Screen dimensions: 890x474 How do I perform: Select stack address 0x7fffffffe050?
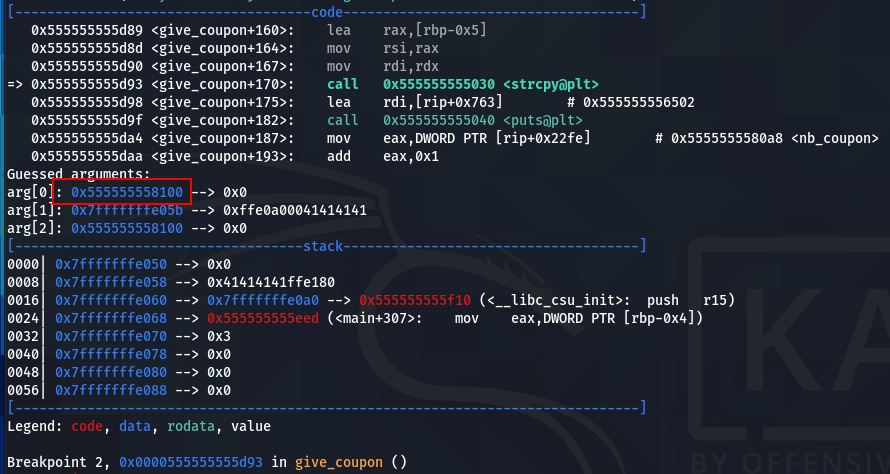[x=111, y=265]
